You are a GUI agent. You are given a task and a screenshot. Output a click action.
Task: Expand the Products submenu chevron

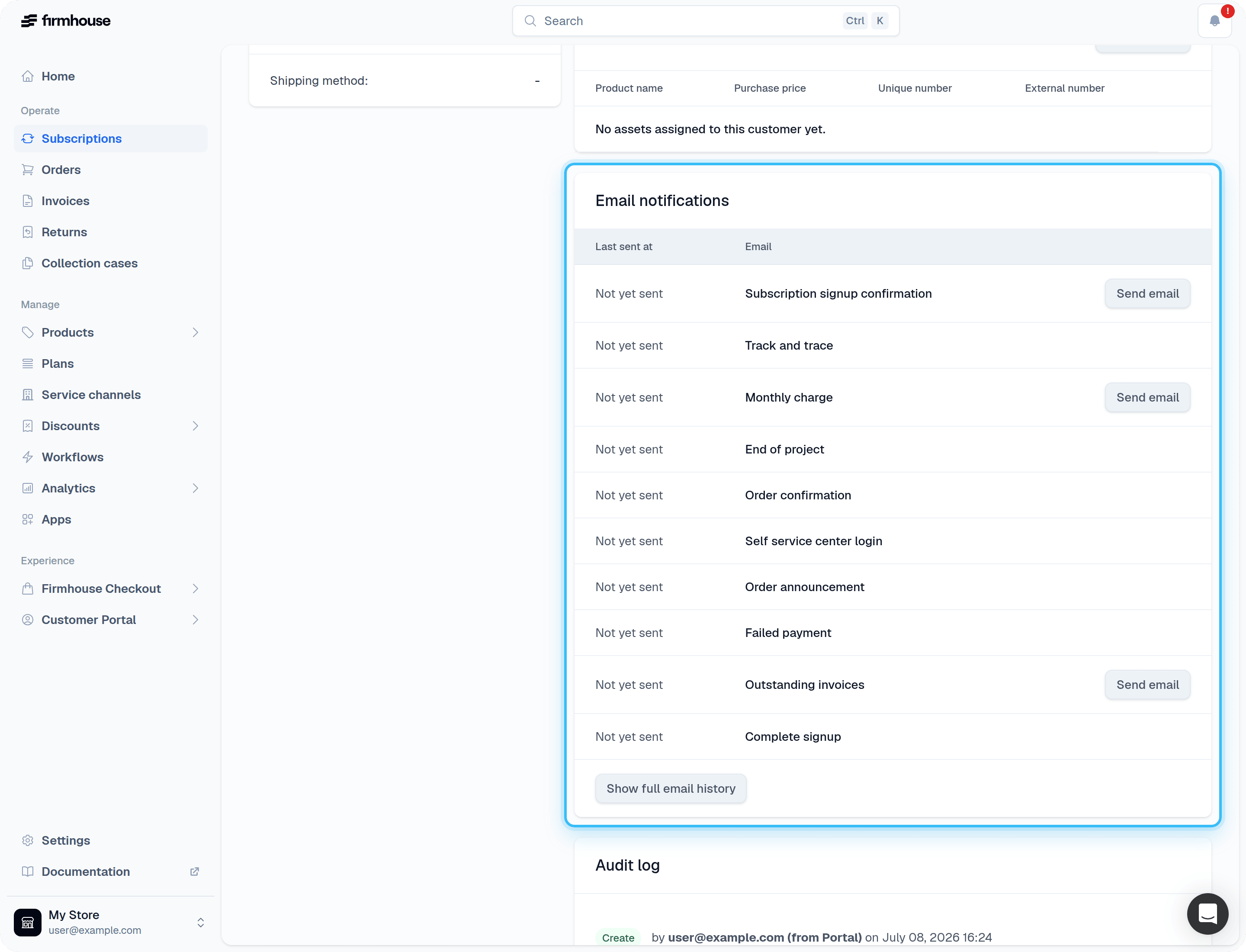click(x=196, y=332)
